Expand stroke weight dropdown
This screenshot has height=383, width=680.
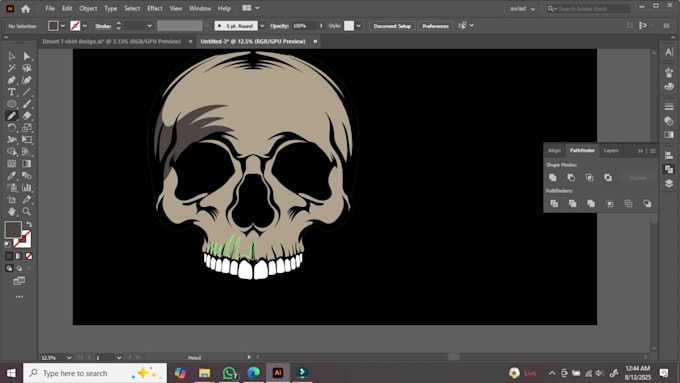click(x=150, y=26)
